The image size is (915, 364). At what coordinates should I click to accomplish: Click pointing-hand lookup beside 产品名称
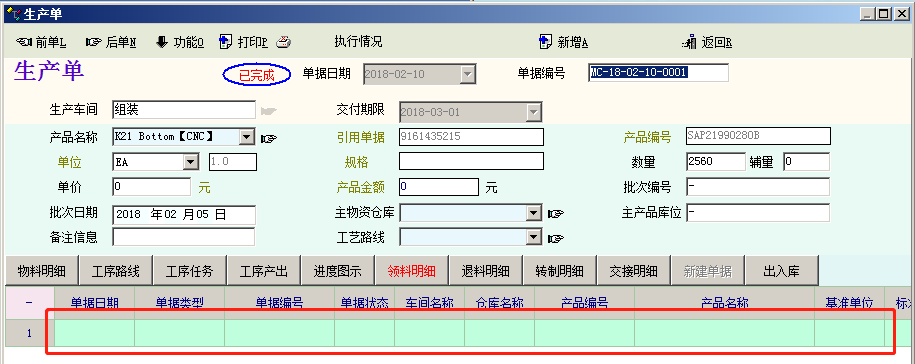(269, 138)
